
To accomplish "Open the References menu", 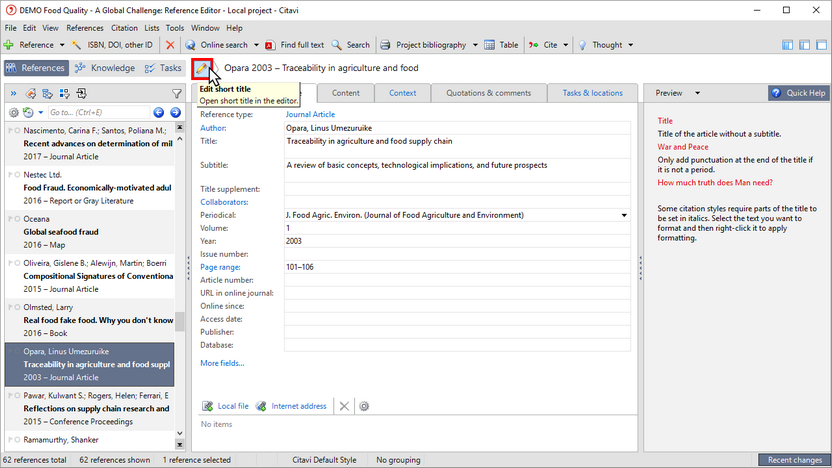I will click(x=85, y=28).
